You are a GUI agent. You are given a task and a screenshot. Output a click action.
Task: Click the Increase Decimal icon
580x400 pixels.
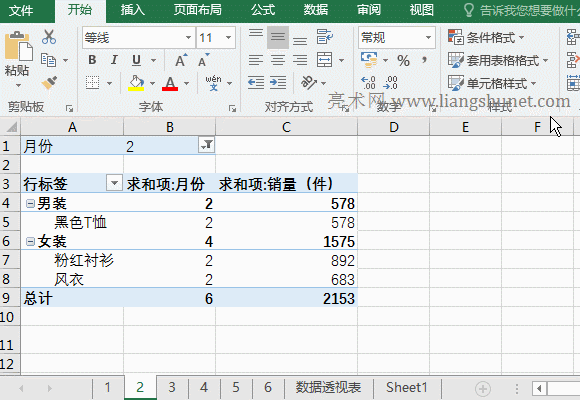pos(368,83)
